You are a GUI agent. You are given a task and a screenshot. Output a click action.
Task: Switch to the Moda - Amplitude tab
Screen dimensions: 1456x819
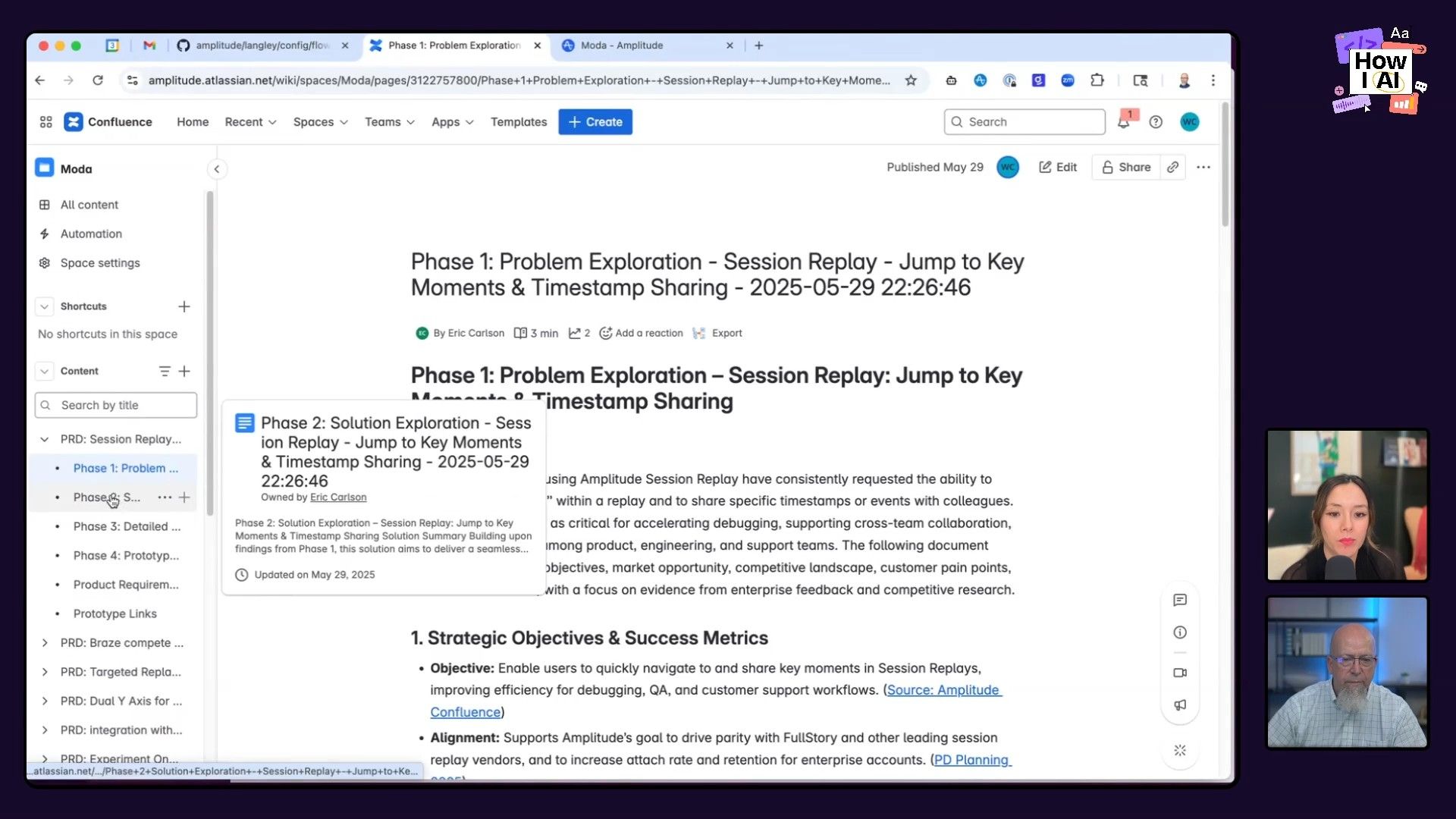[x=647, y=45]
